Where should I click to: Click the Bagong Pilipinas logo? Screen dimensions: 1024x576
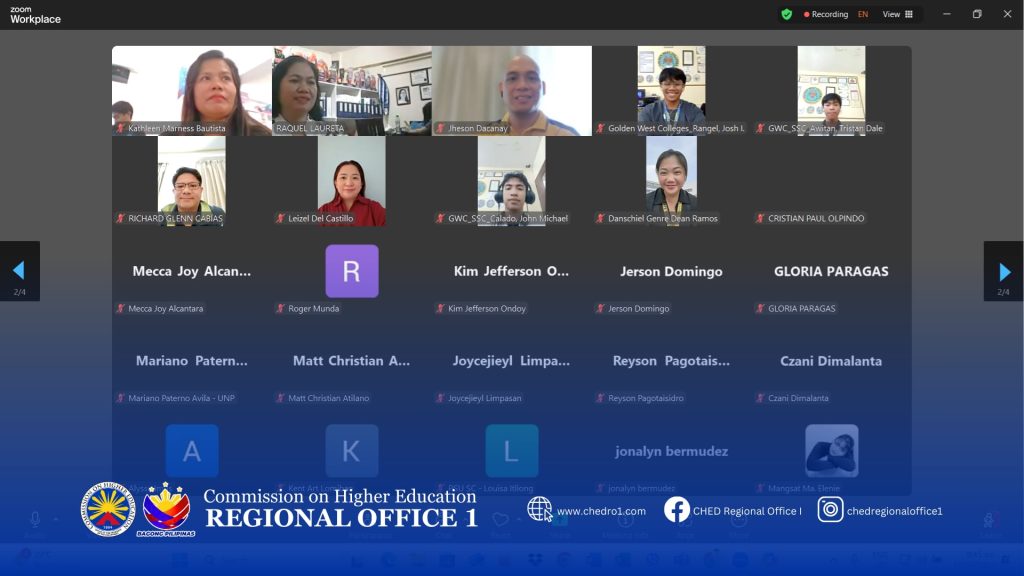[x=167, y=510]
